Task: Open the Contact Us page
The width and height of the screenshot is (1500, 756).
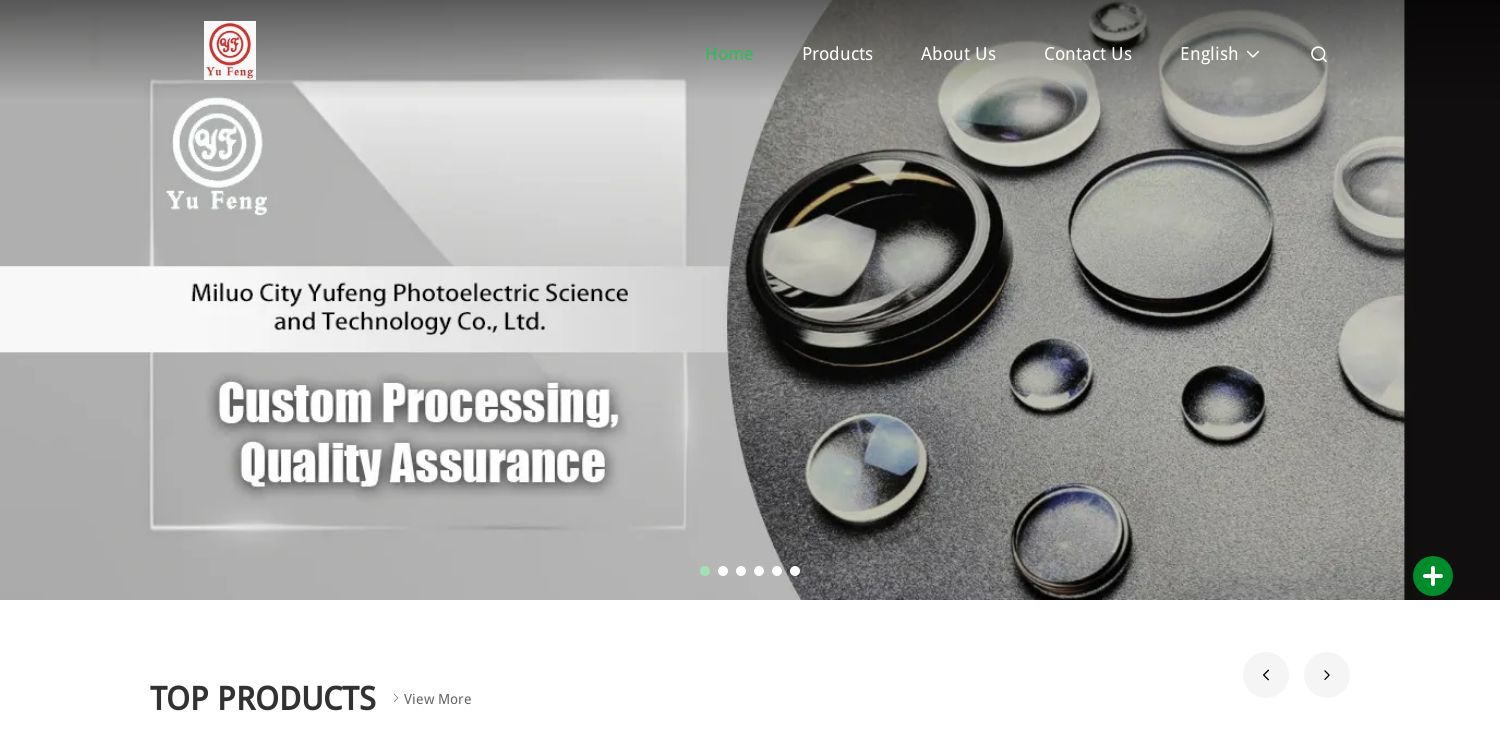Action: click(x=1088, y=54)
